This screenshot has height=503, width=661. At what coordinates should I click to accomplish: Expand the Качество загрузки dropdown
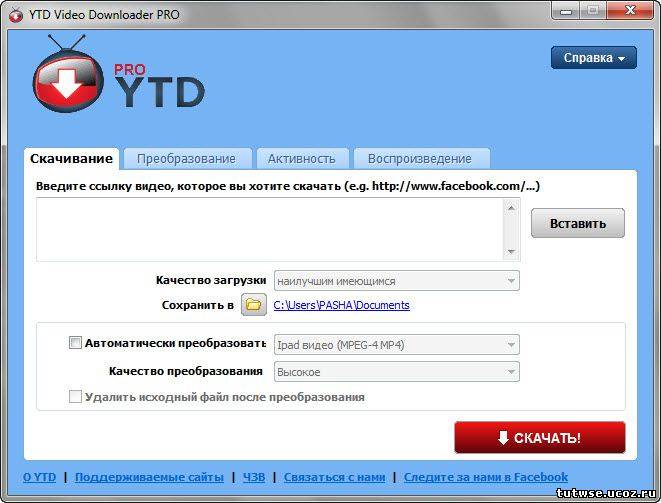pos(396,281)
